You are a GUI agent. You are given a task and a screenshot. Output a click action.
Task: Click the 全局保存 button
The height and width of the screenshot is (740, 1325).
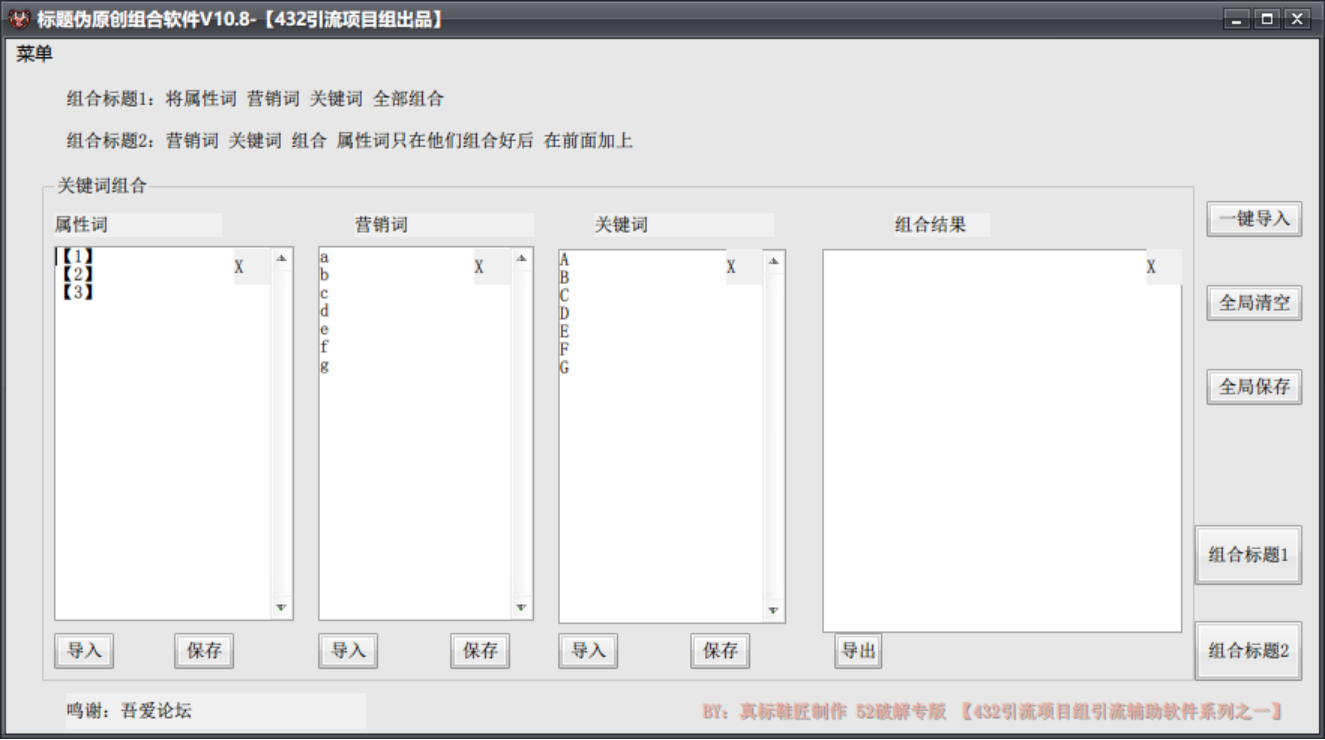(1252, 386)
